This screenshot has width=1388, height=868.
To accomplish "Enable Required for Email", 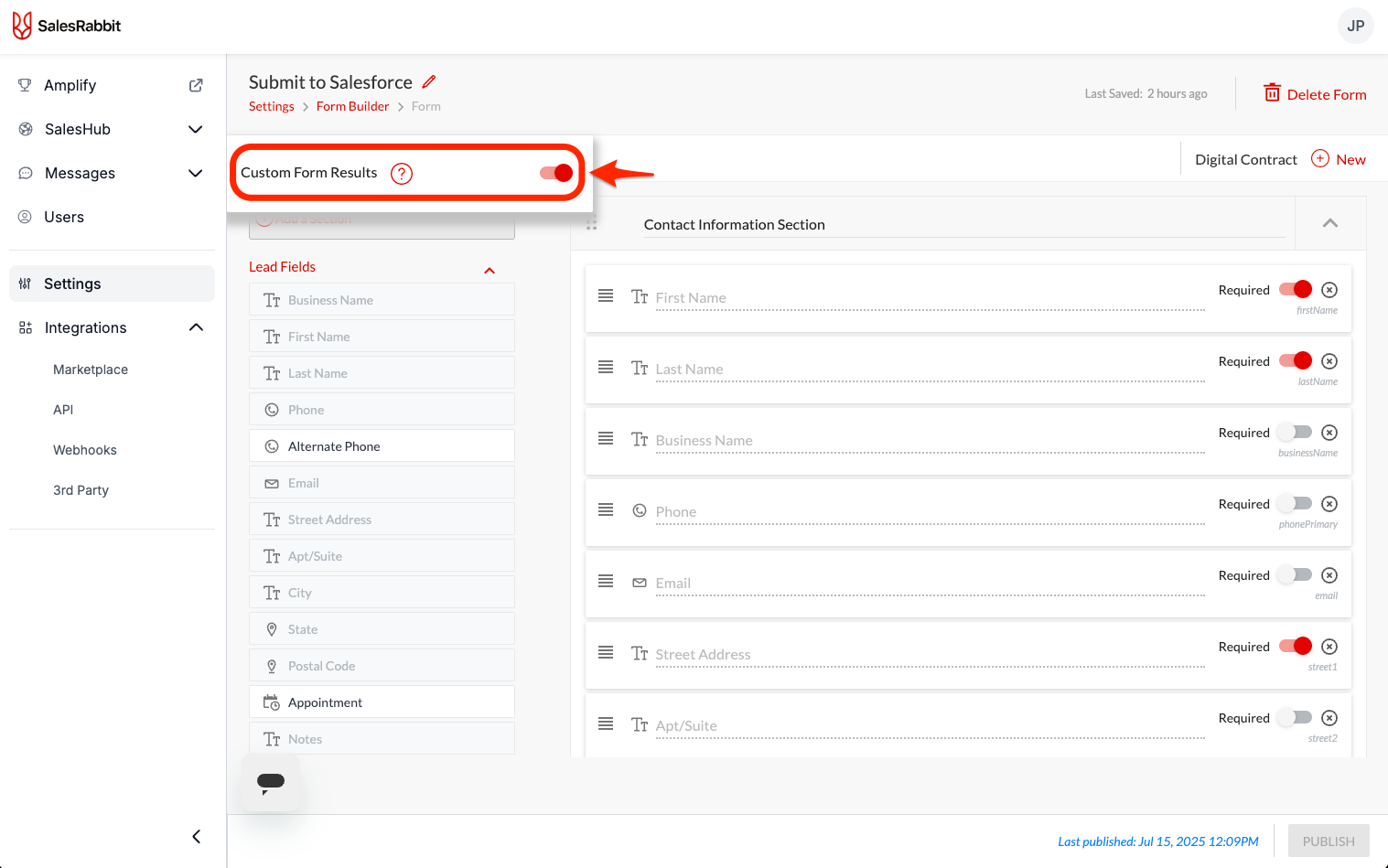I will coord(1296,574).
